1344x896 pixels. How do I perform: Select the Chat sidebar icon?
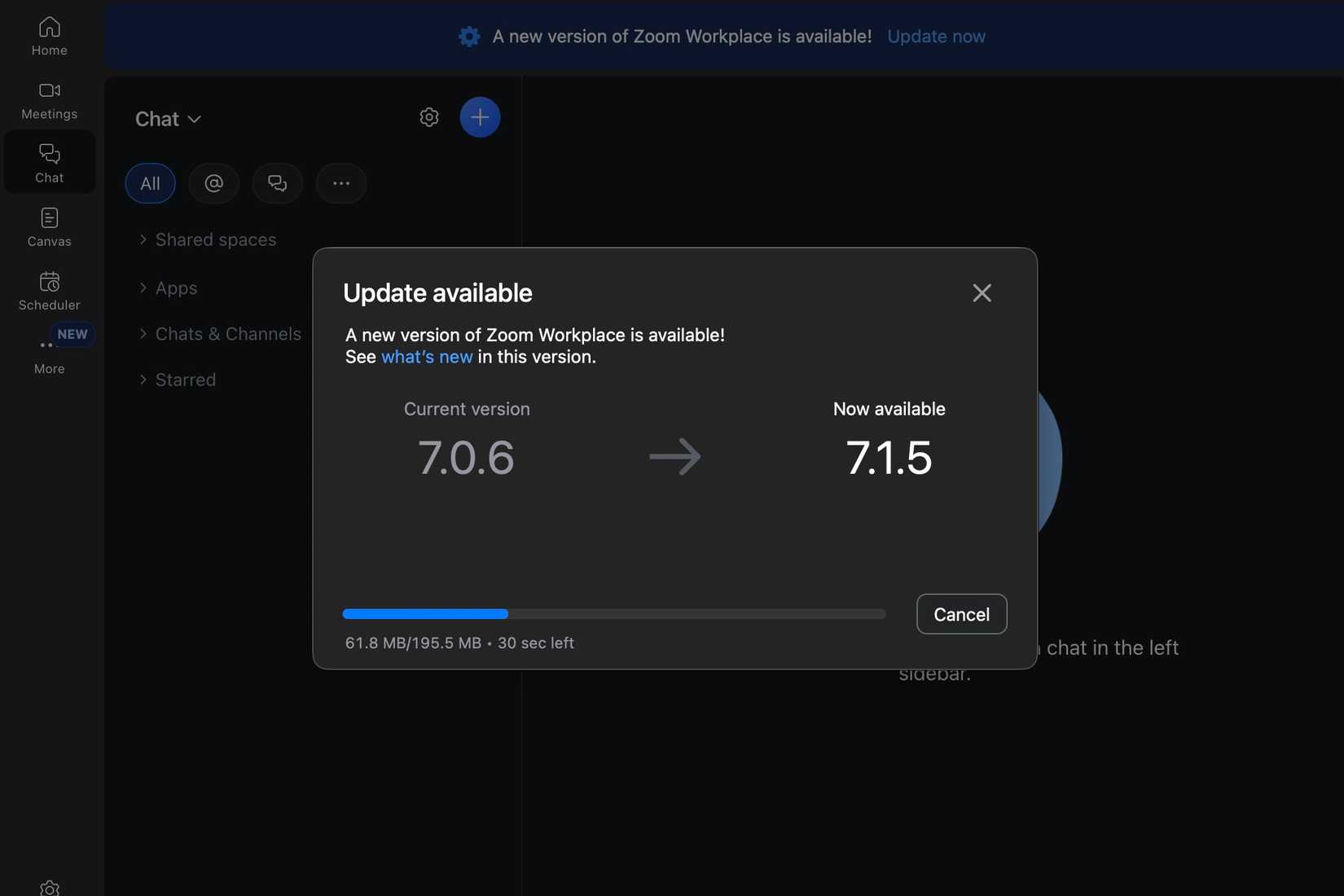[49, 163]
